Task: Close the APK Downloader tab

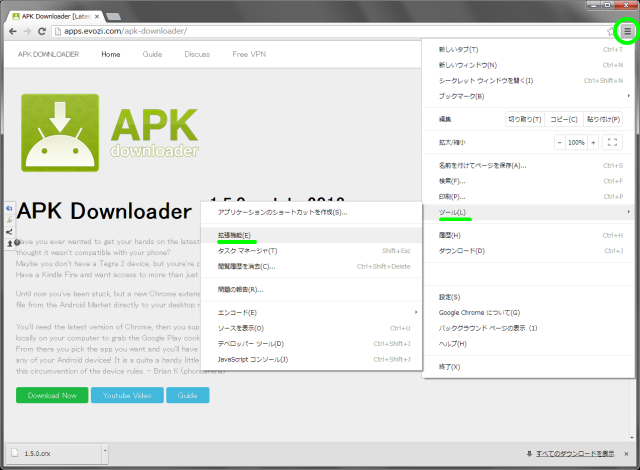Action: (98, 13)
